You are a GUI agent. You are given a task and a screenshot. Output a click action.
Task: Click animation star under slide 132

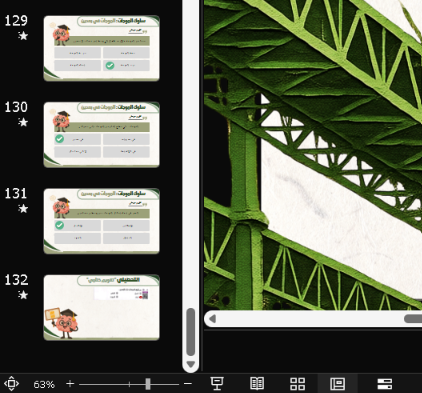[23, 295]
